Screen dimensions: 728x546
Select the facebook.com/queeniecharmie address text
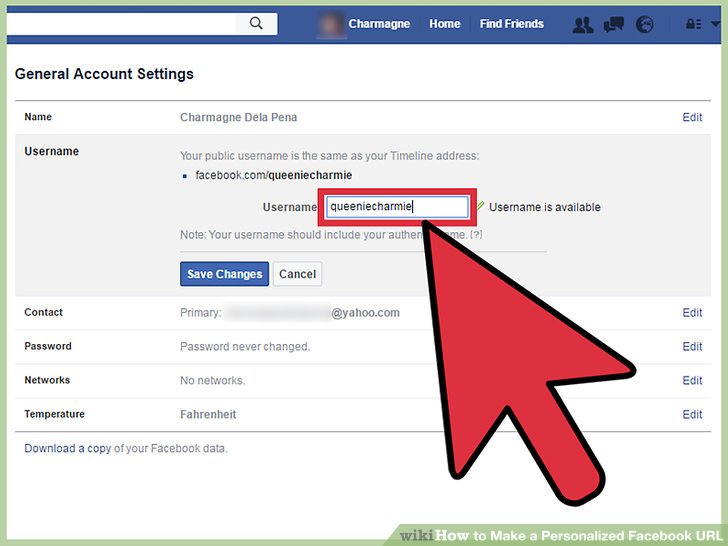pyautogui.click(x=273, y=176)
